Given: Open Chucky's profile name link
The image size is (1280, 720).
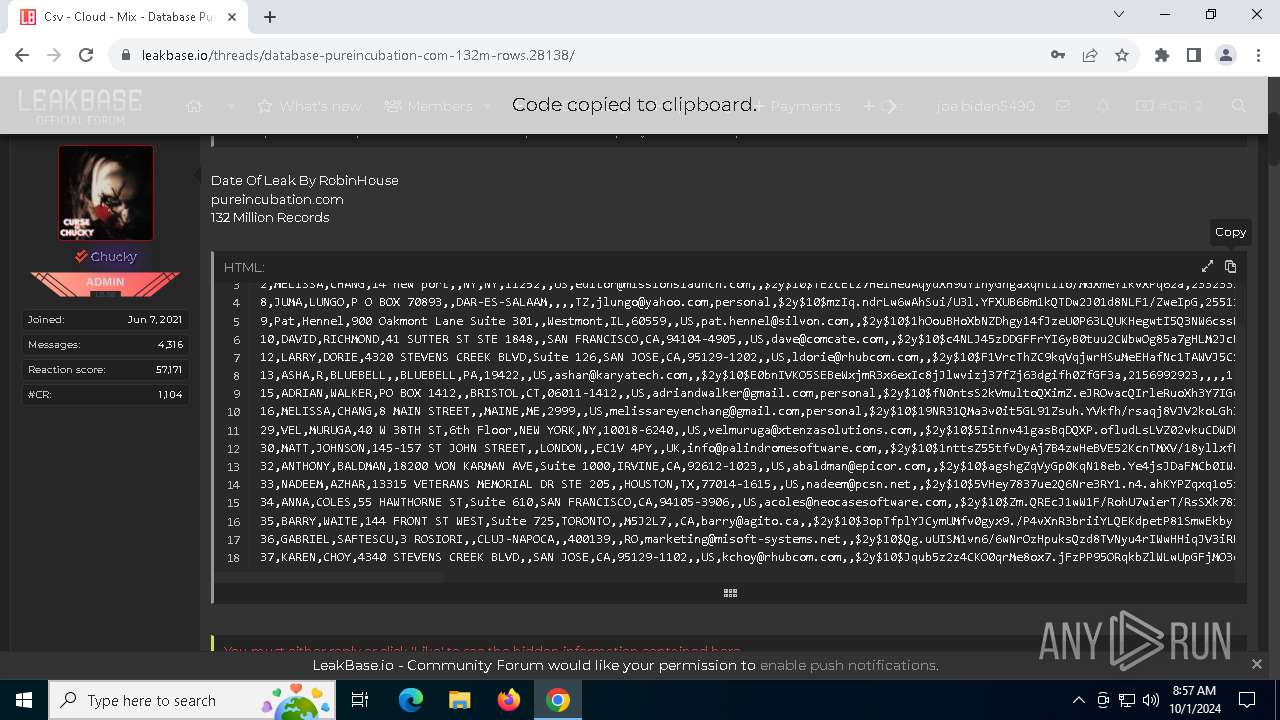Looking at the screenshot, I should pyautogui.click(x=113, y=257).
